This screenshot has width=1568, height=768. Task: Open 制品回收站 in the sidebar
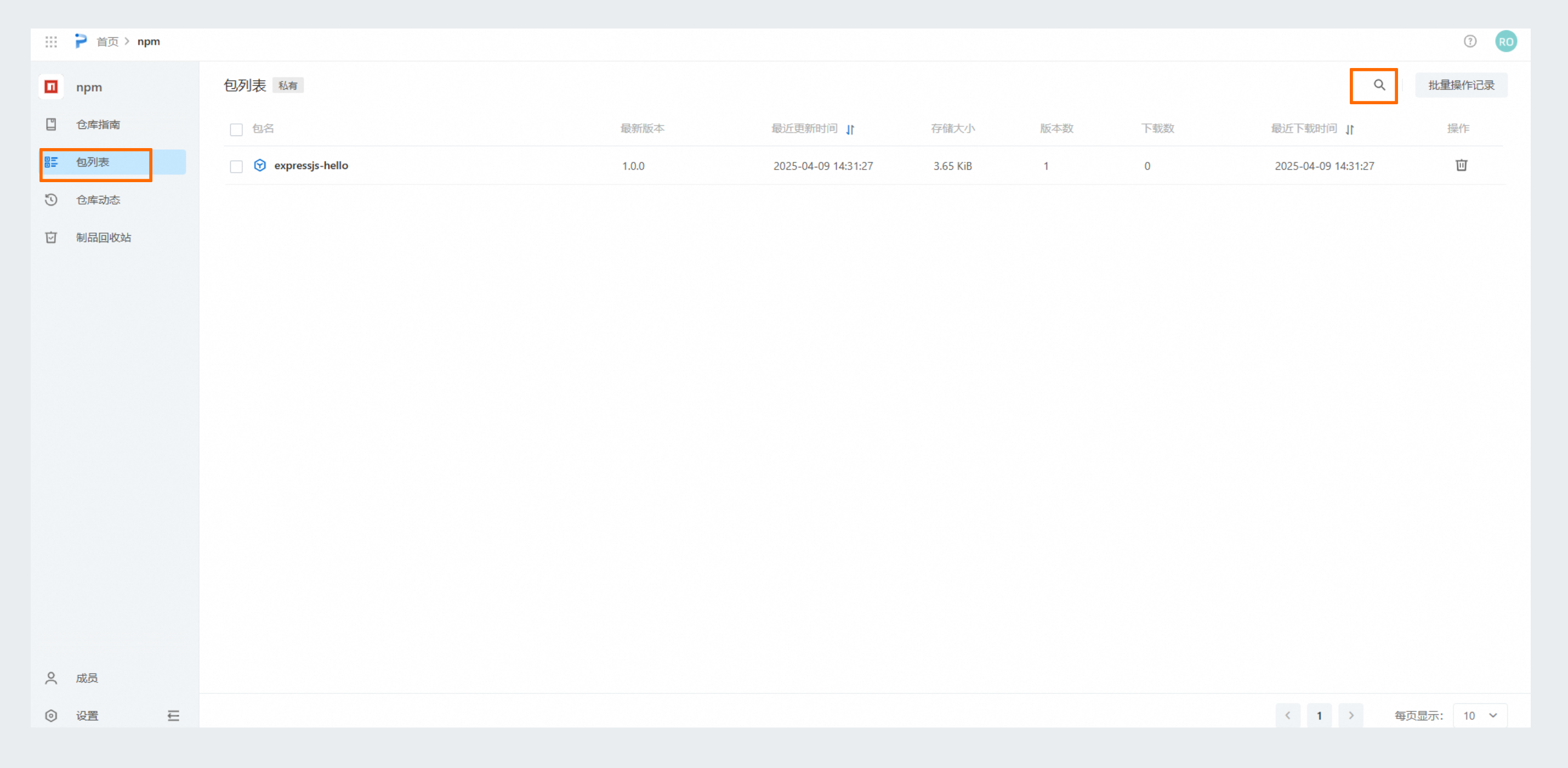coord(103,238)
